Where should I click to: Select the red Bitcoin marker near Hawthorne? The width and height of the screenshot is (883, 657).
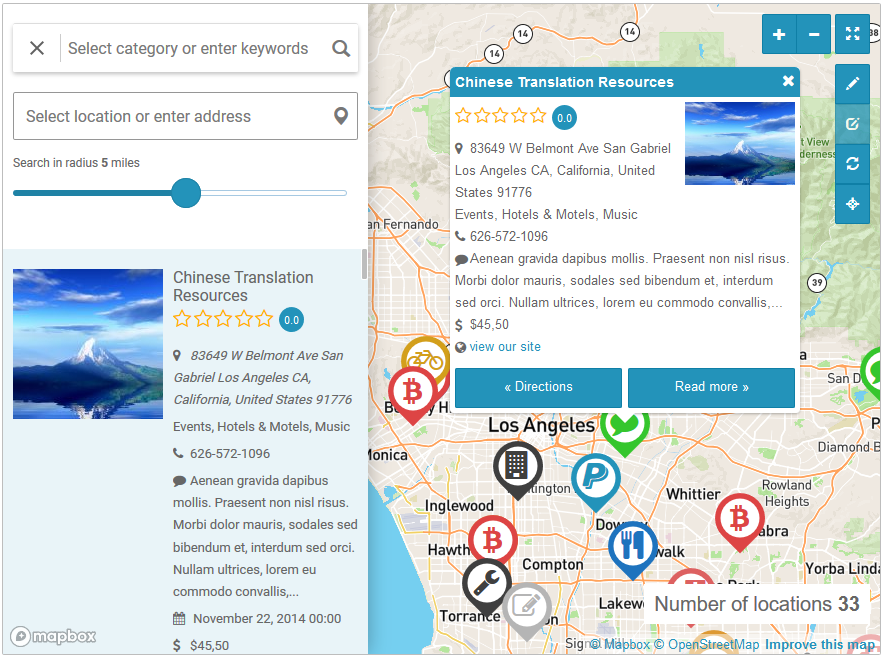click(493, 540)
